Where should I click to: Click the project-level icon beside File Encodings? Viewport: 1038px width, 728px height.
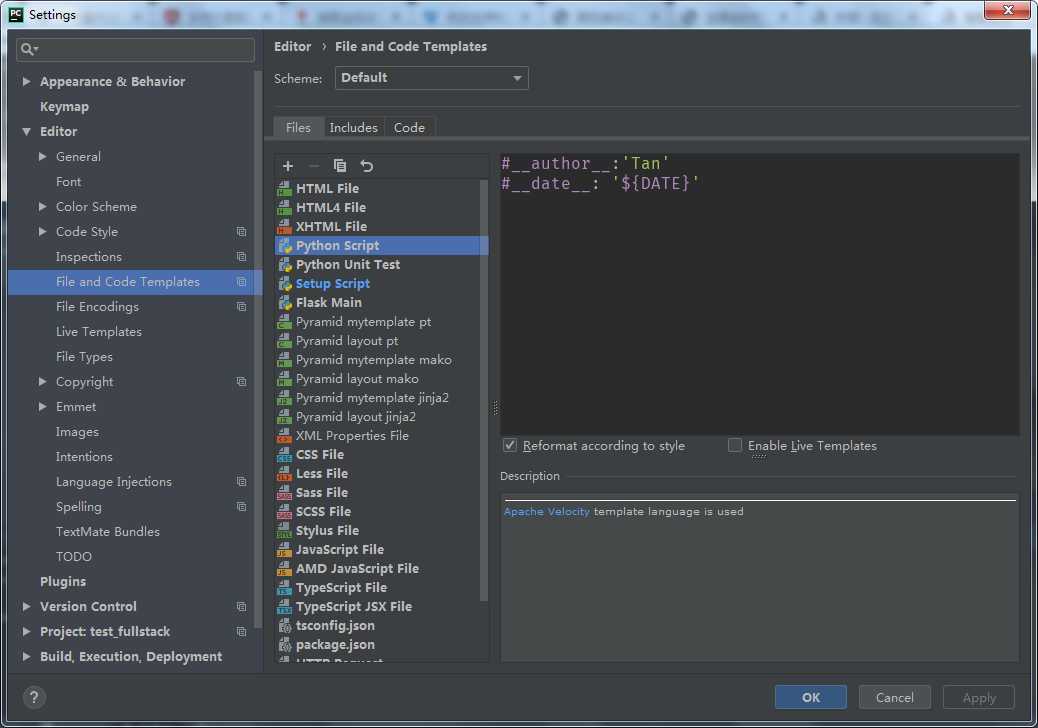pos(242,306)
